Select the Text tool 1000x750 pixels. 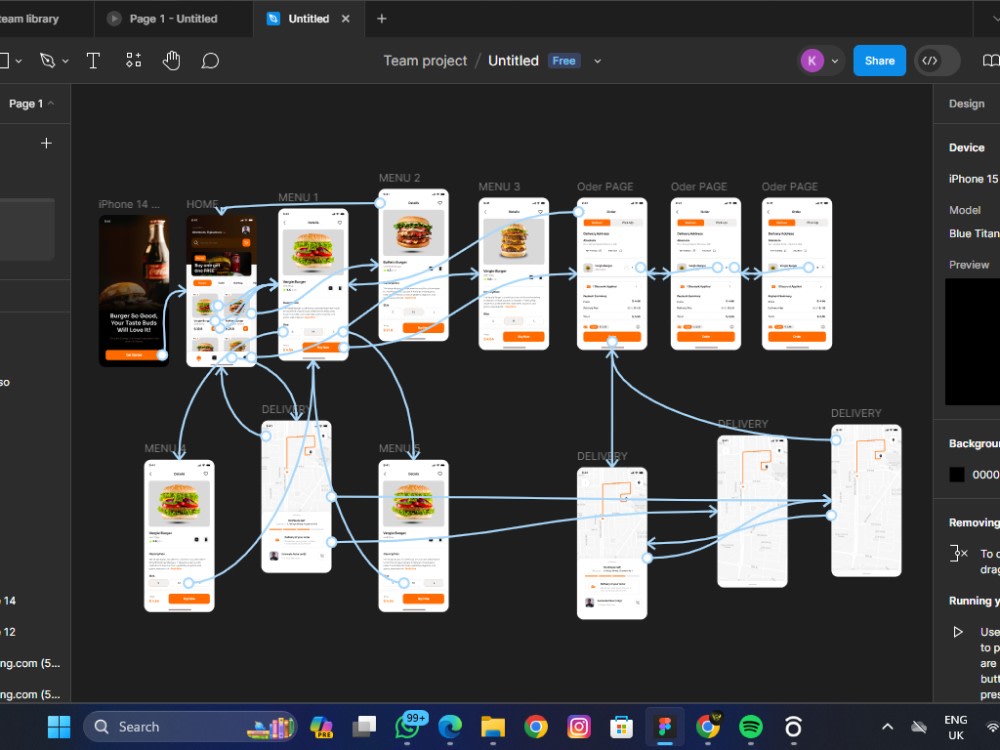click(93, 60)
